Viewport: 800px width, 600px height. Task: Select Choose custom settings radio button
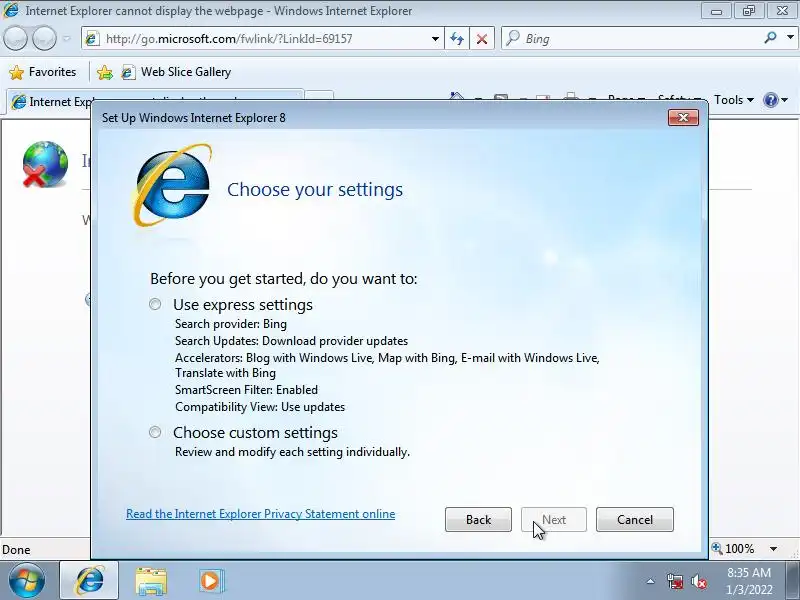[x=155, y=433]
